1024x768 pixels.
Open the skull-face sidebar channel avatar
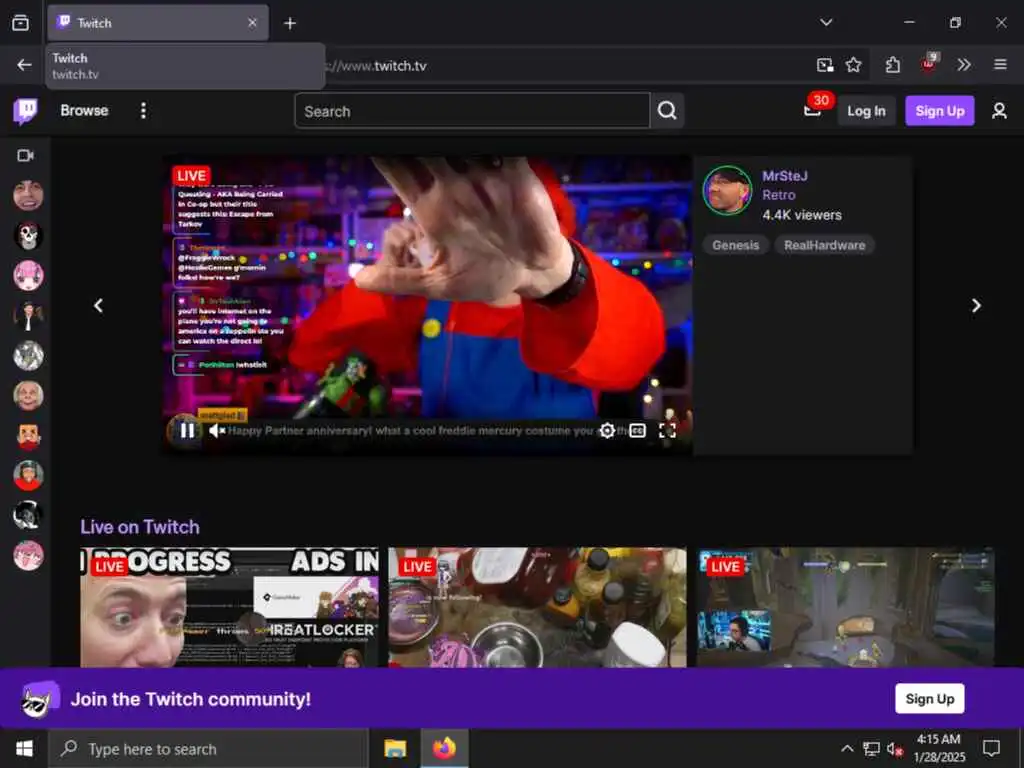pyautogui.click(x=28, y=236)
